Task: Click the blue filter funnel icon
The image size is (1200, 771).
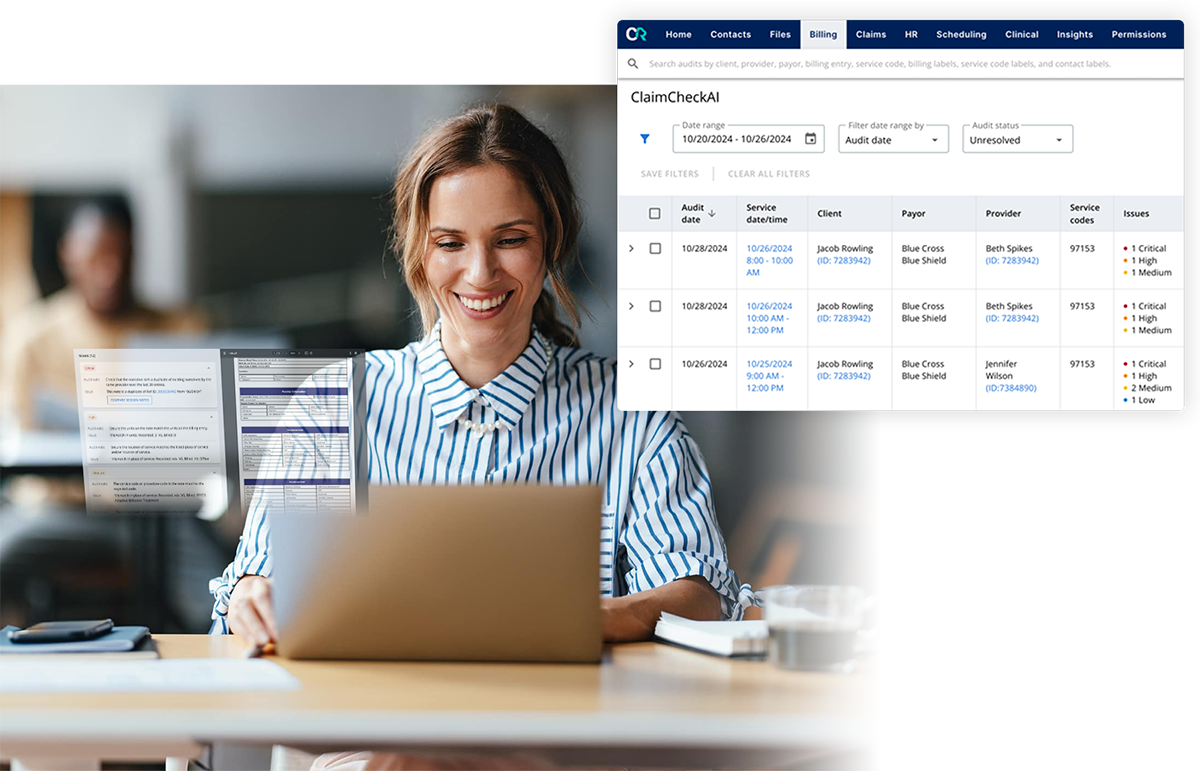Action: [x=645, y=139]
